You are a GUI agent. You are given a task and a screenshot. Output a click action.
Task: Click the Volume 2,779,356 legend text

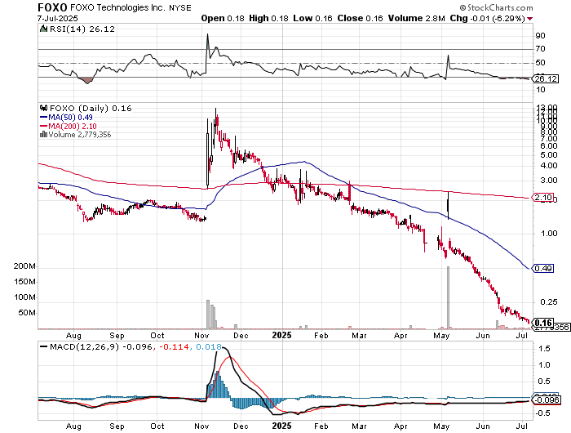coord(80,134)
